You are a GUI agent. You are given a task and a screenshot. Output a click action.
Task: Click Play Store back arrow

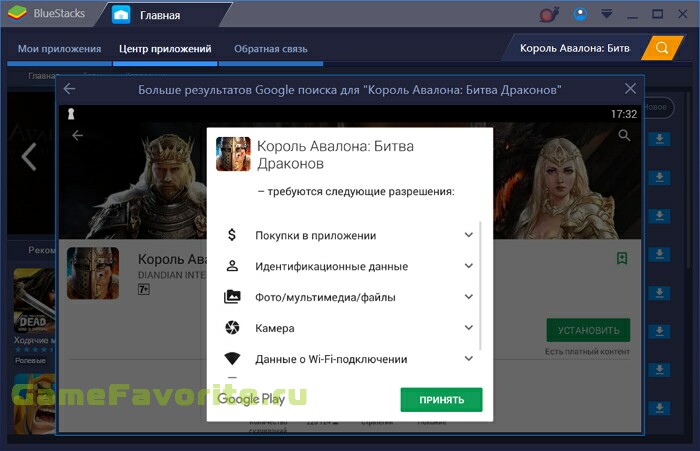[x=78, y=135]
